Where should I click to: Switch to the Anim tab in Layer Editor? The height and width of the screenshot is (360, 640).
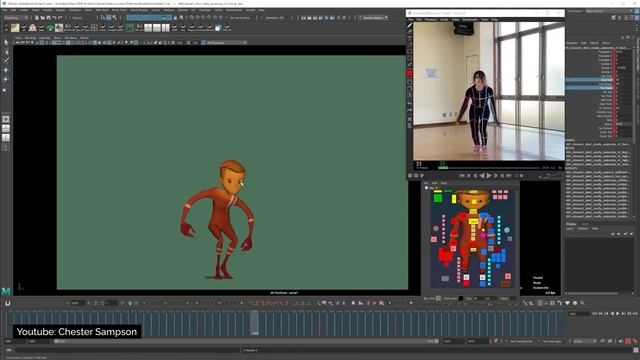click(x=585, y=224)
